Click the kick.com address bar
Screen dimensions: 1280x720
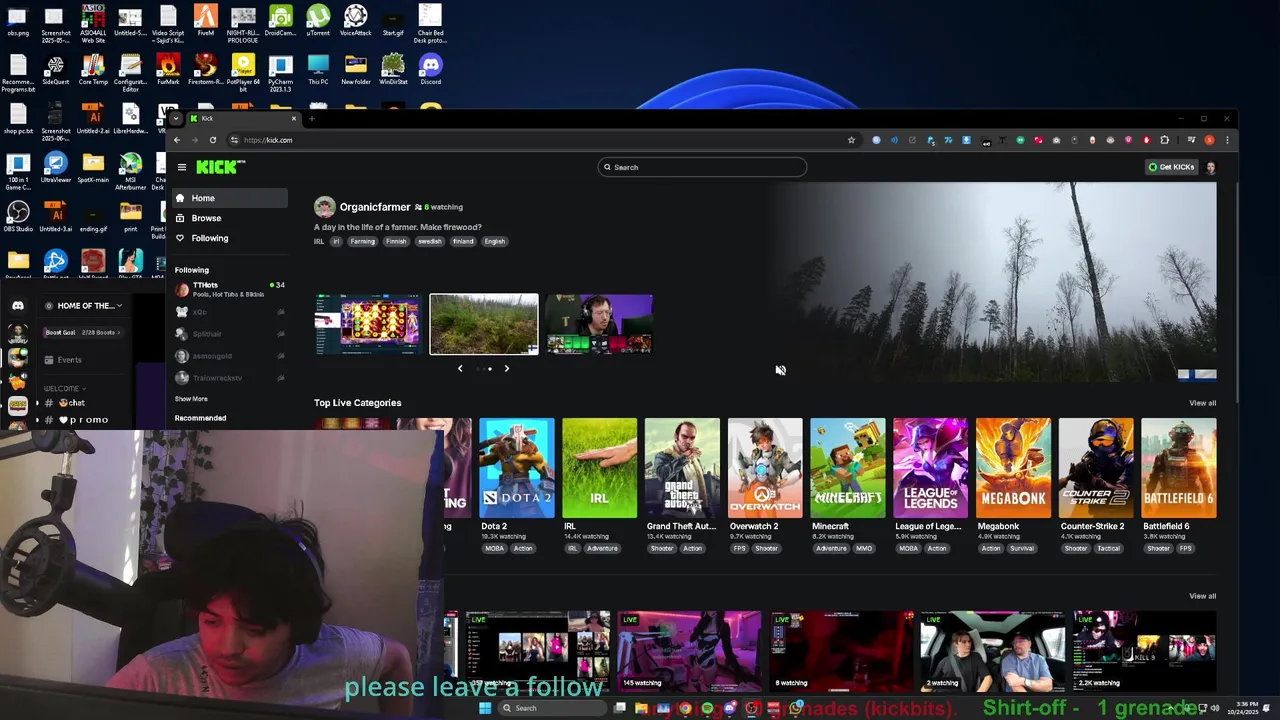(540, 140)
